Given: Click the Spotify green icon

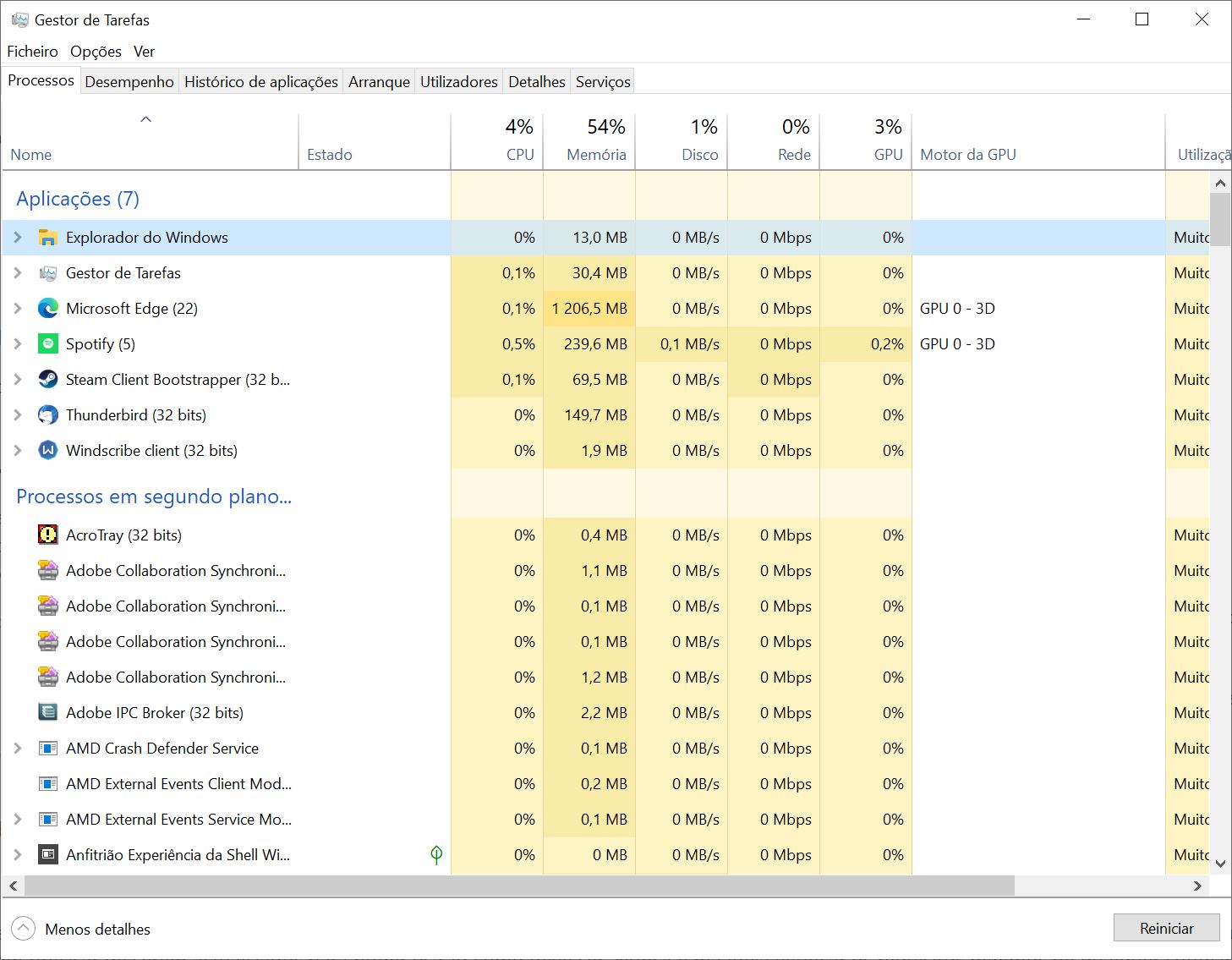Looking at the screenshot, I should [x=48, y=344].
